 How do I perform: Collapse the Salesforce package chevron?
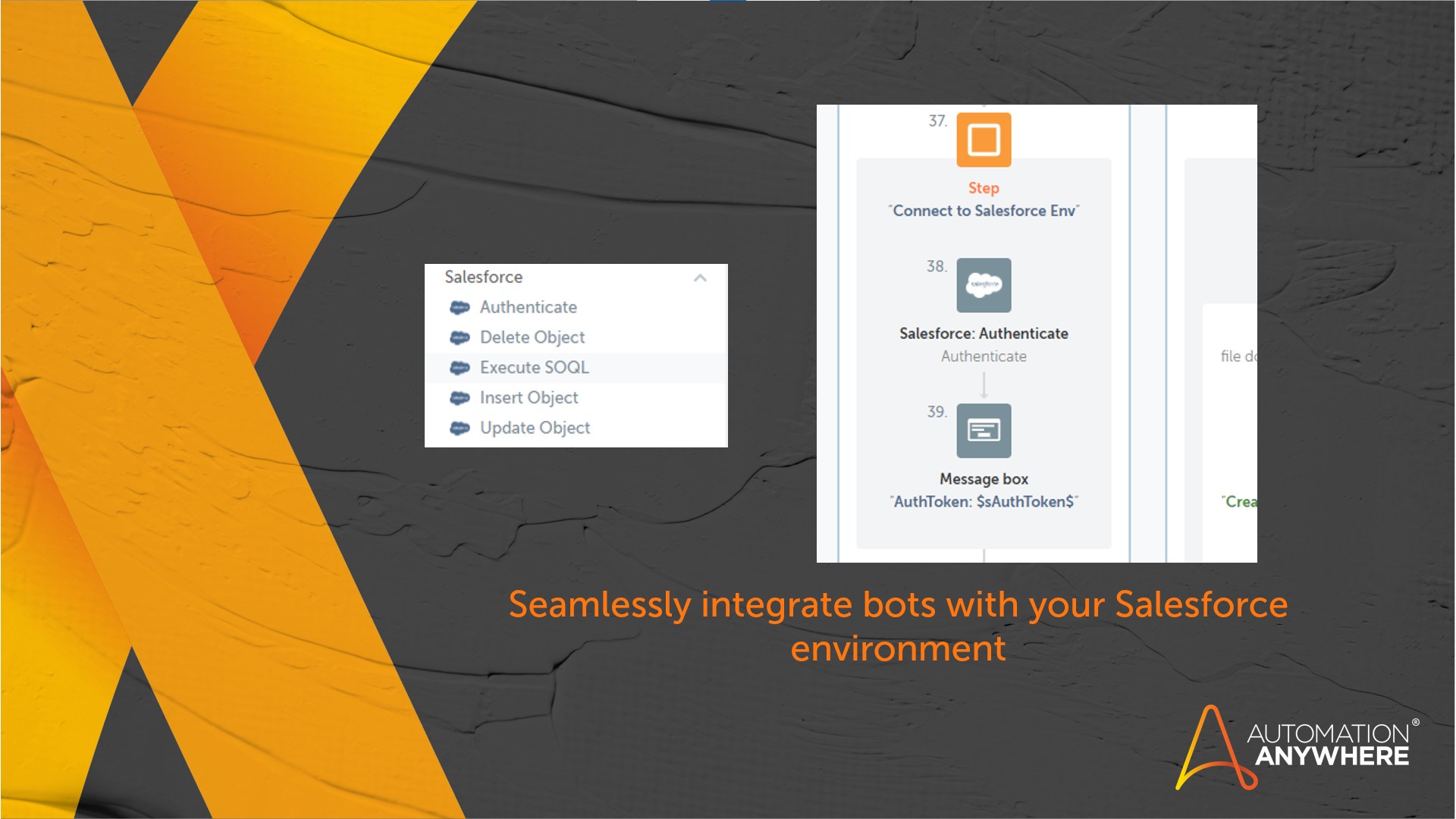[x=700, y=278]
